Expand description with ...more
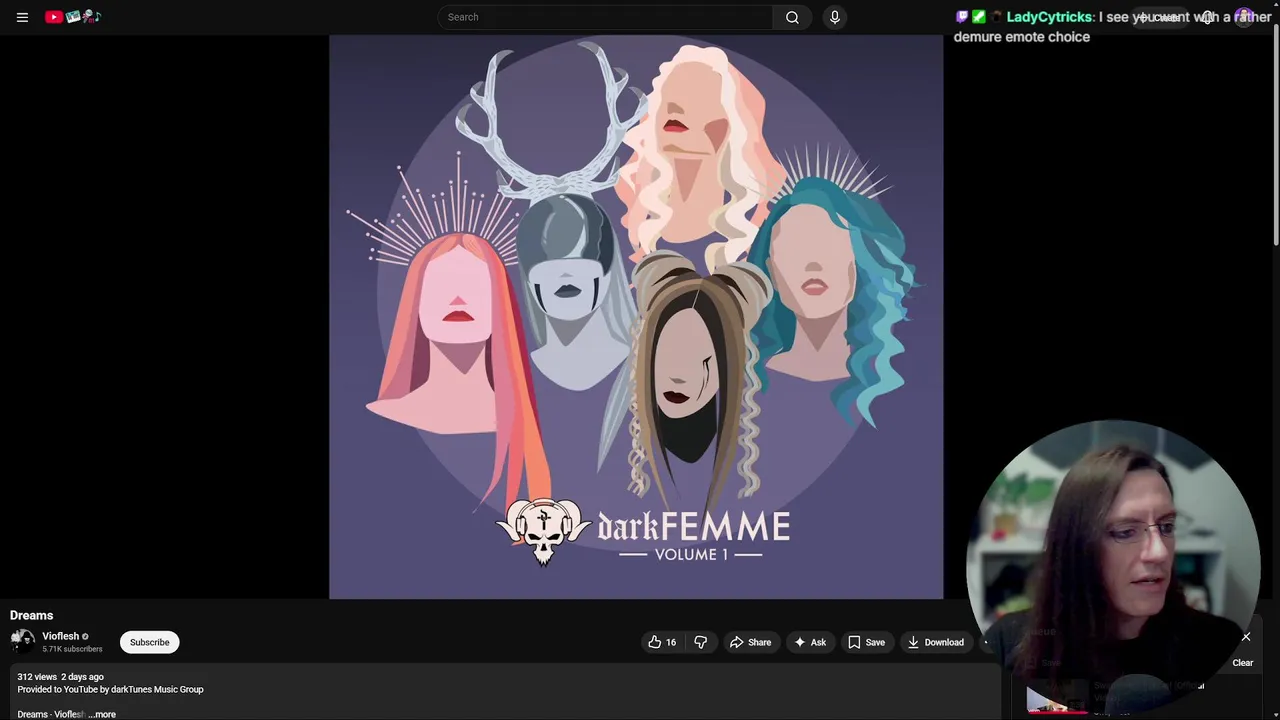The image size is (1280, 720). point(102,714)
